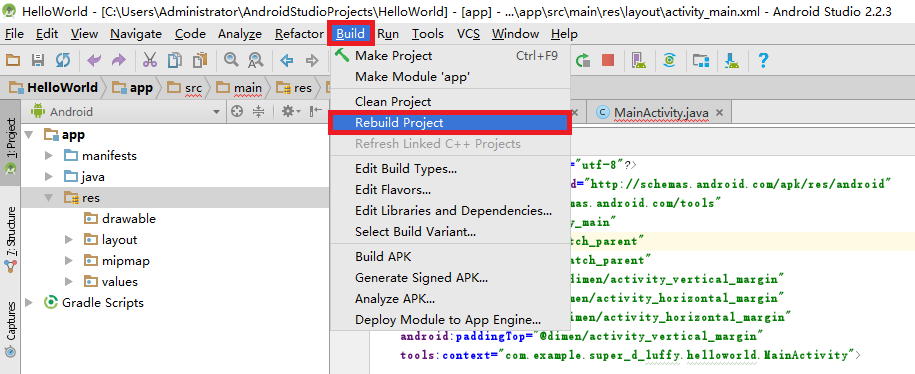The width and height of the screenshot is (915, 374).
Task: Click the red Stop square icon
Action: click(x=608, y=60)
